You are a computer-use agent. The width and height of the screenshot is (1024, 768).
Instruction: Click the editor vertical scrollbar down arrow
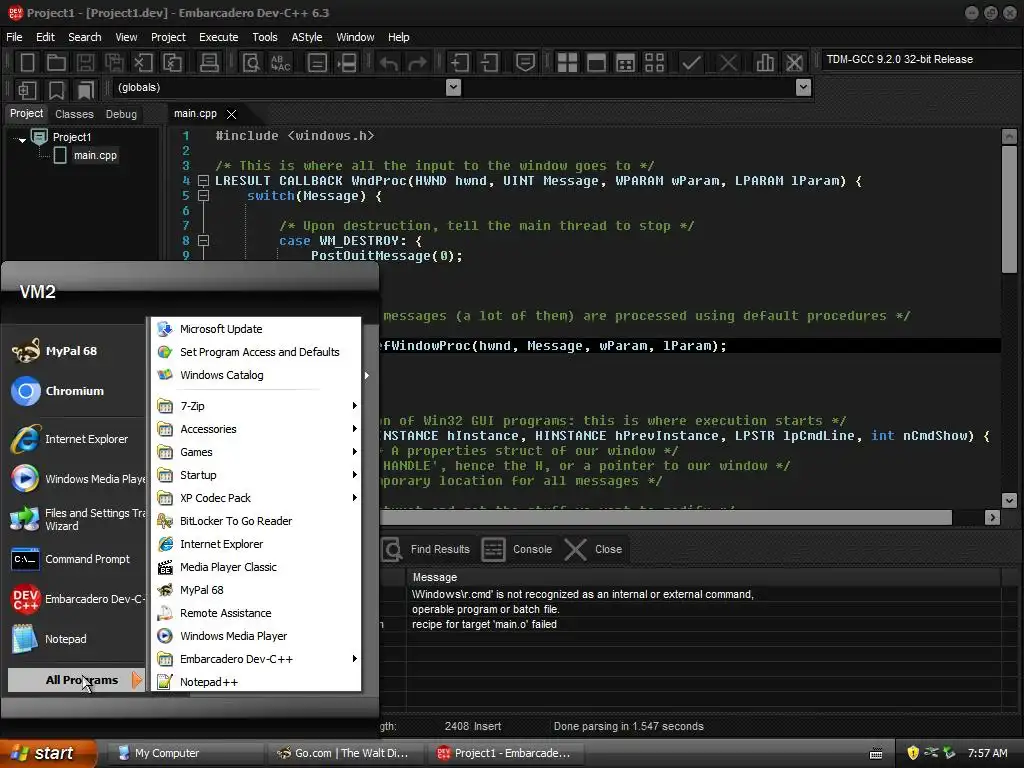click(1009, 500)
